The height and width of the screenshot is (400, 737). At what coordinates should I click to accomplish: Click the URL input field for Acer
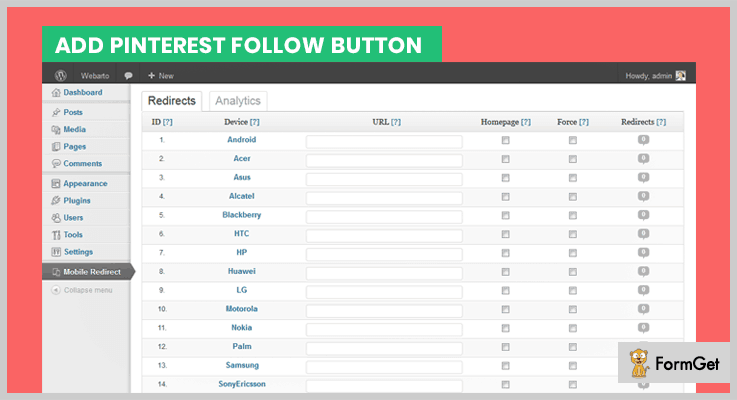(x=384, y=160)
